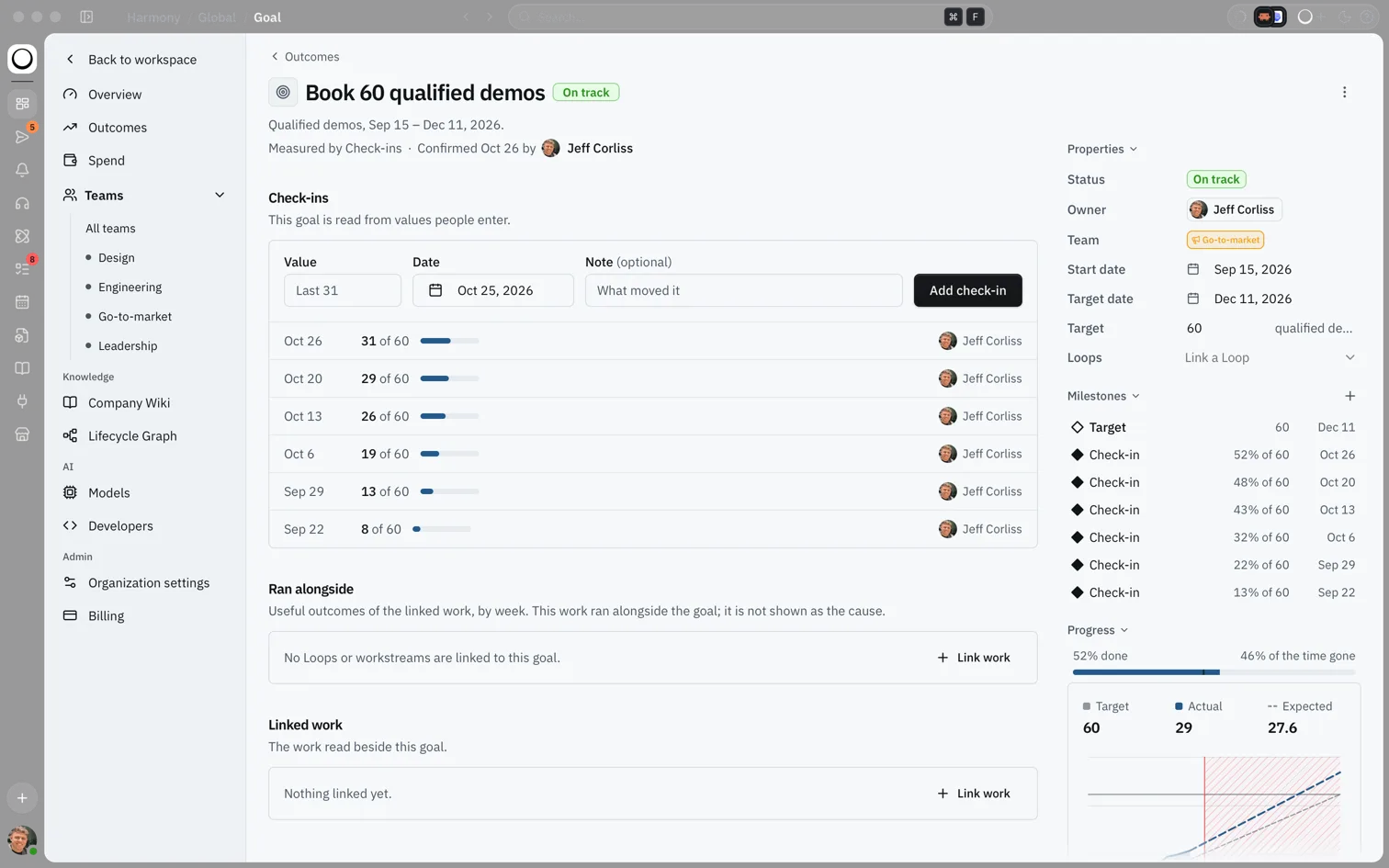This screenshot has height=868, width=1389.
Task: Open the user avatar at bottom left
Action: 22,840
